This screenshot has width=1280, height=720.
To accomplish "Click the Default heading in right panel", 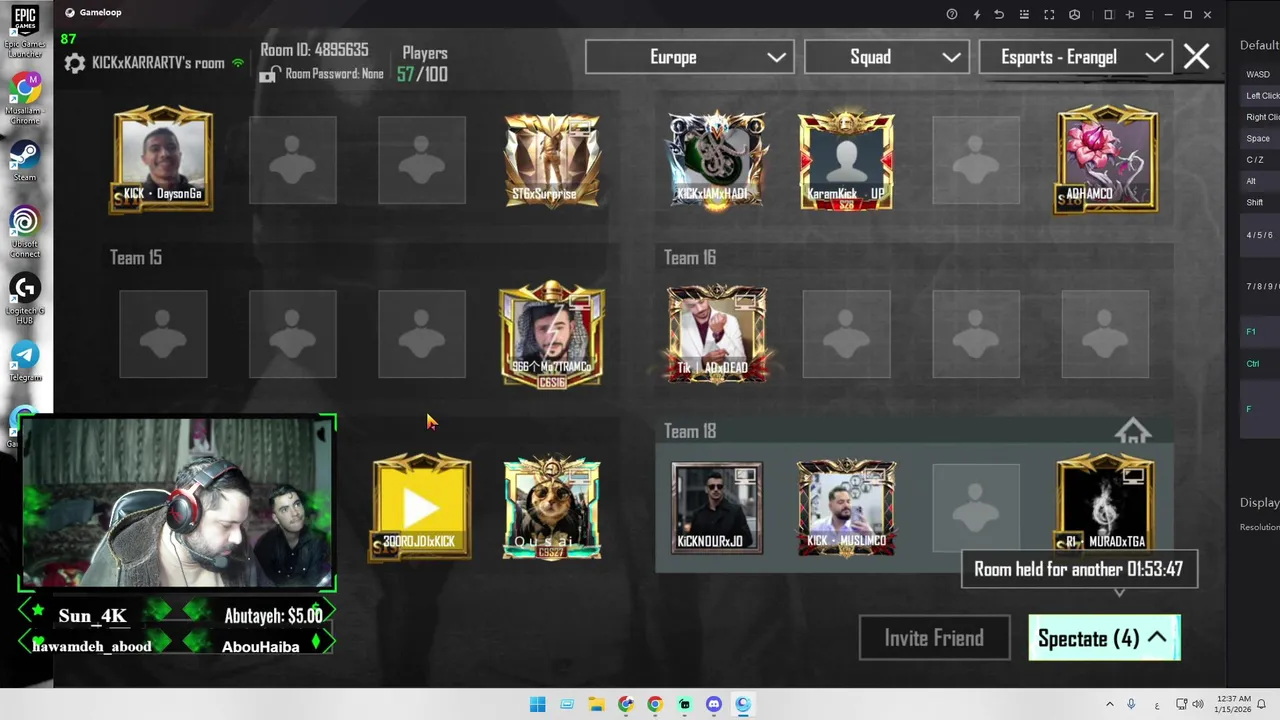I will (x=1259, y=45).
